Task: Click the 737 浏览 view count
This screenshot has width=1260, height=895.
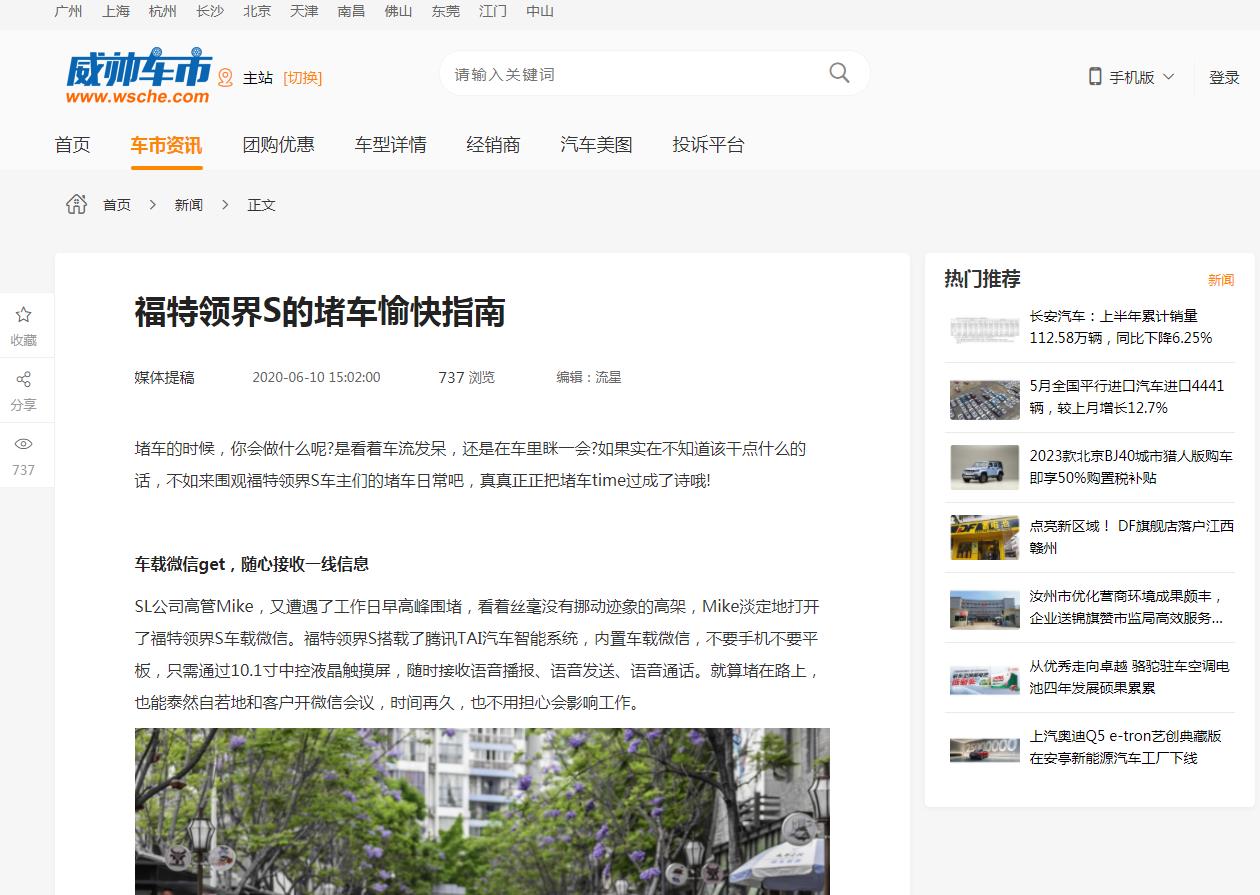Action: 466,377
